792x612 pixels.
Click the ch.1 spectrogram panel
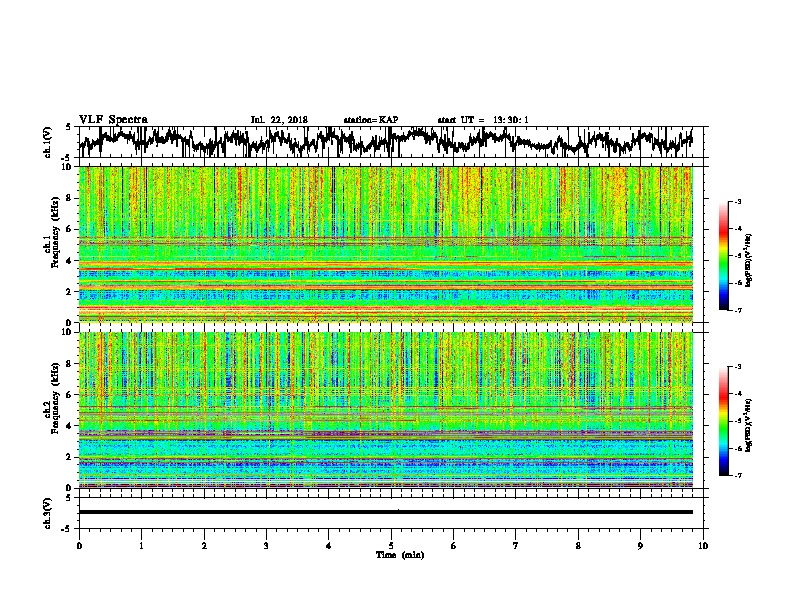[386, 244]
